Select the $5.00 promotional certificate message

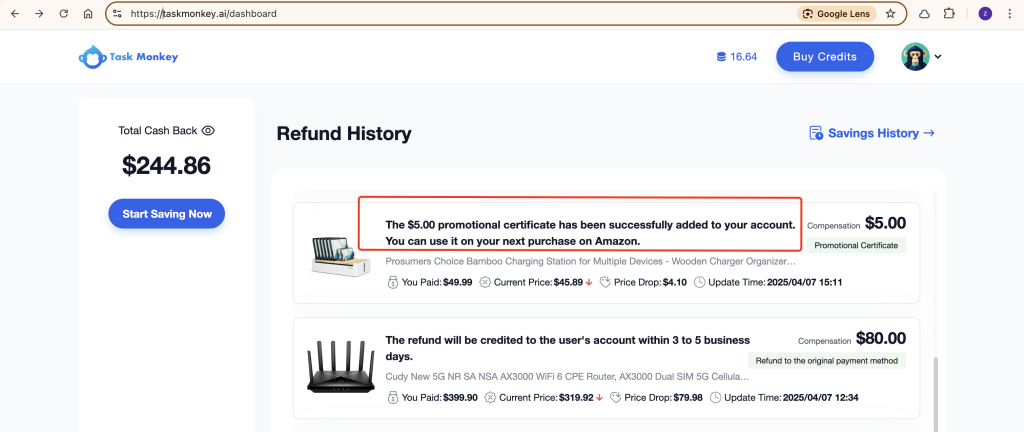590,233
